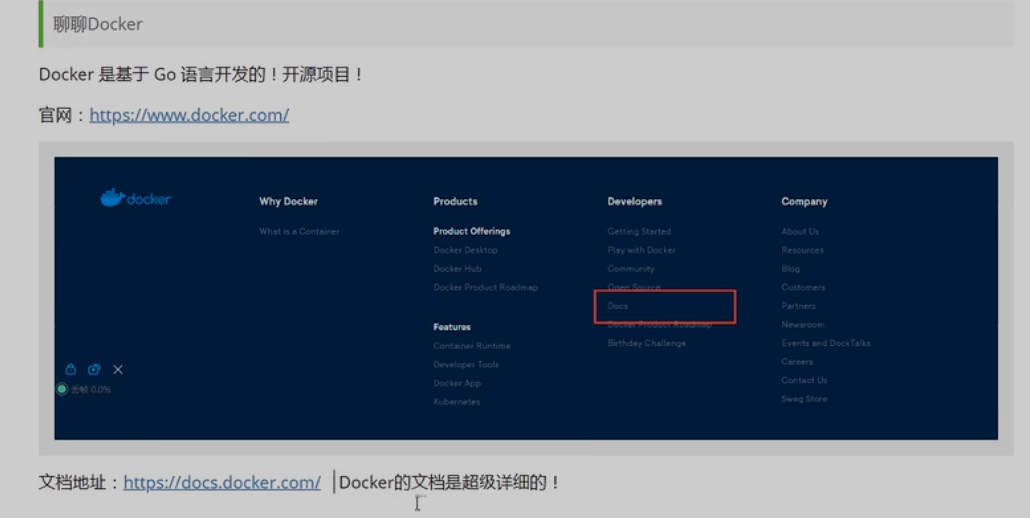Open the Container Runtime link
Image resolution: width=1030 pixels, height=518 pixels.
coord(472,346)
